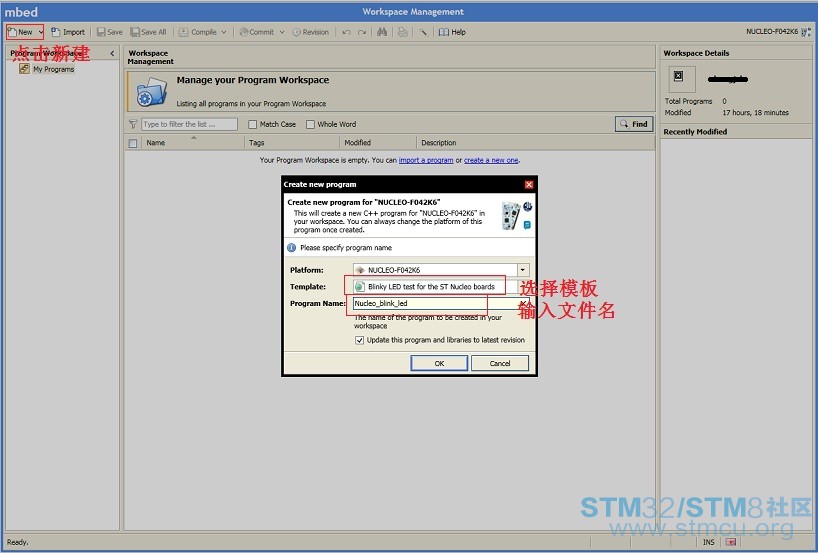The width and height of the screenshot is (818, 553).
Task: Click the blue chat icon in dialog
Action: tap(527, 225)
